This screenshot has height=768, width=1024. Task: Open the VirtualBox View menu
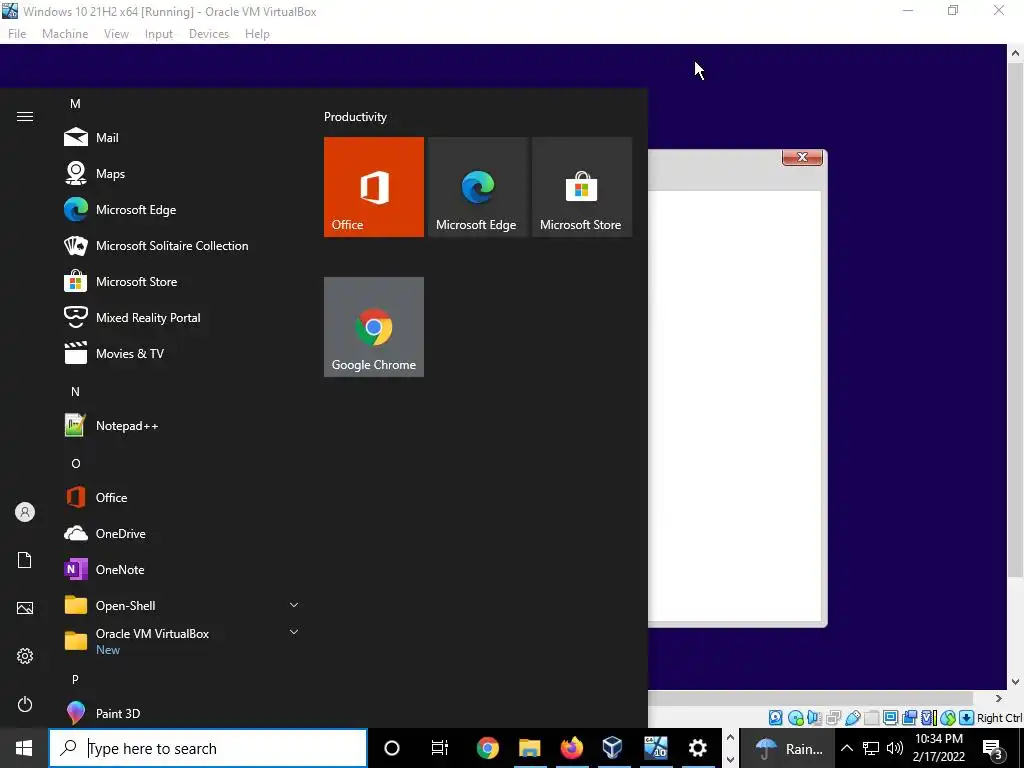coord(116,34)
